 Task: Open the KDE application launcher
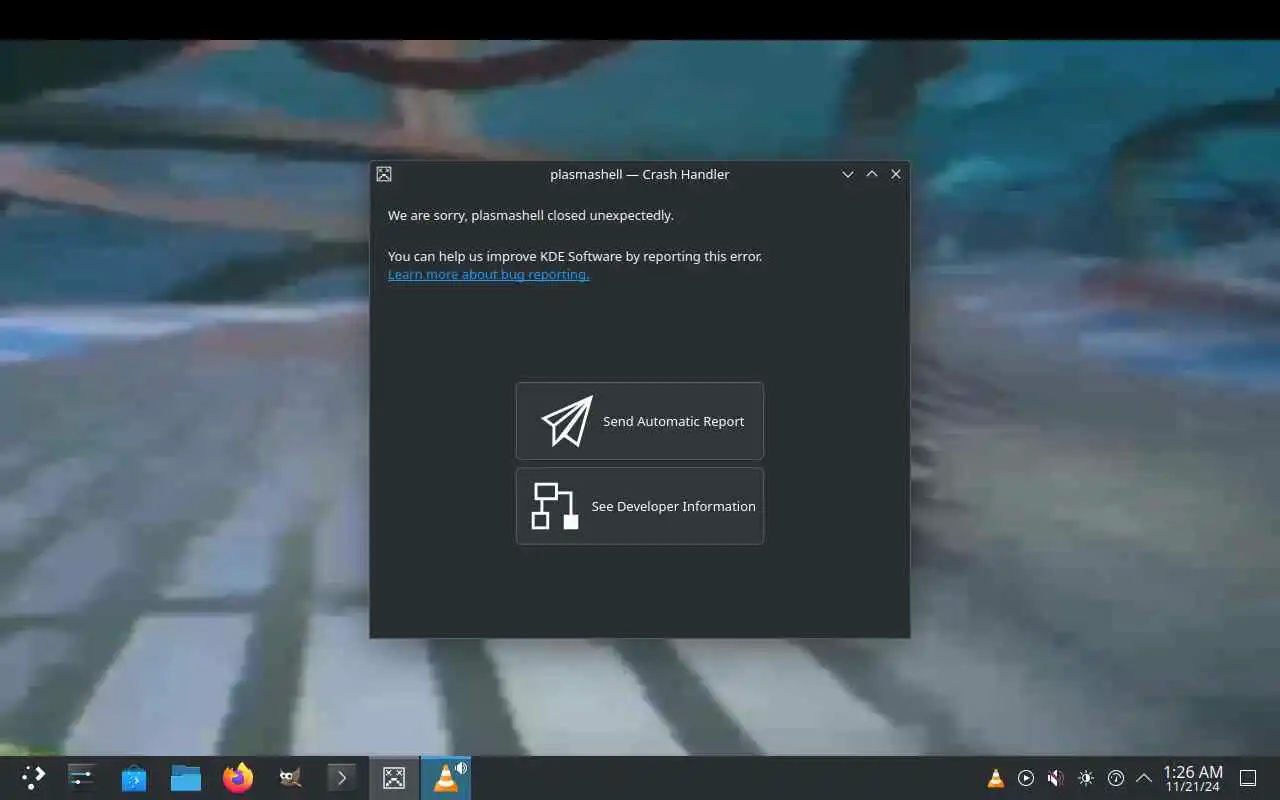[33, 778]
